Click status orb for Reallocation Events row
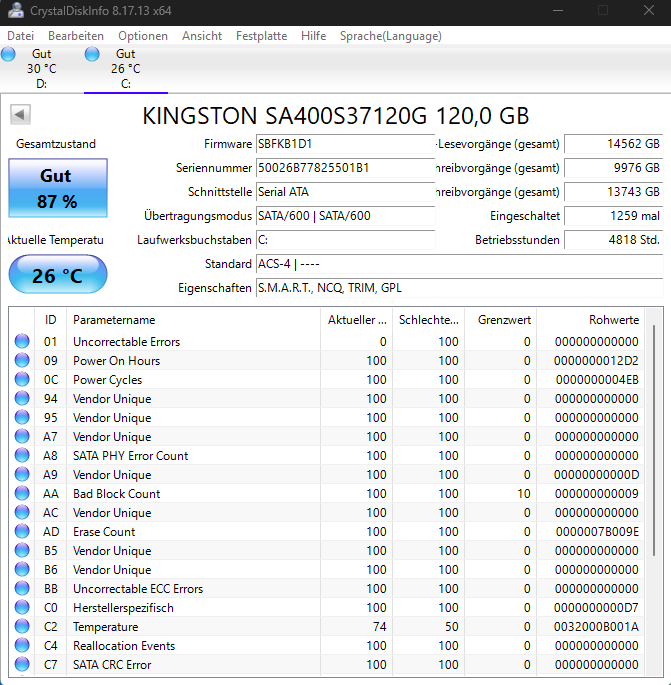This screenshot has width=671, height=685. point(22,645)
